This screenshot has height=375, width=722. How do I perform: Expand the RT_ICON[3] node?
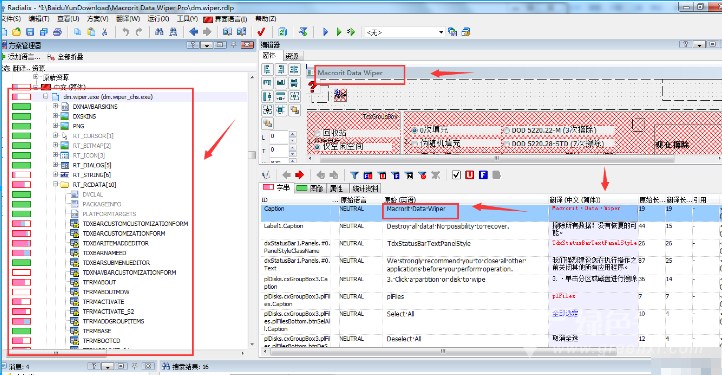tap(55, 155)
